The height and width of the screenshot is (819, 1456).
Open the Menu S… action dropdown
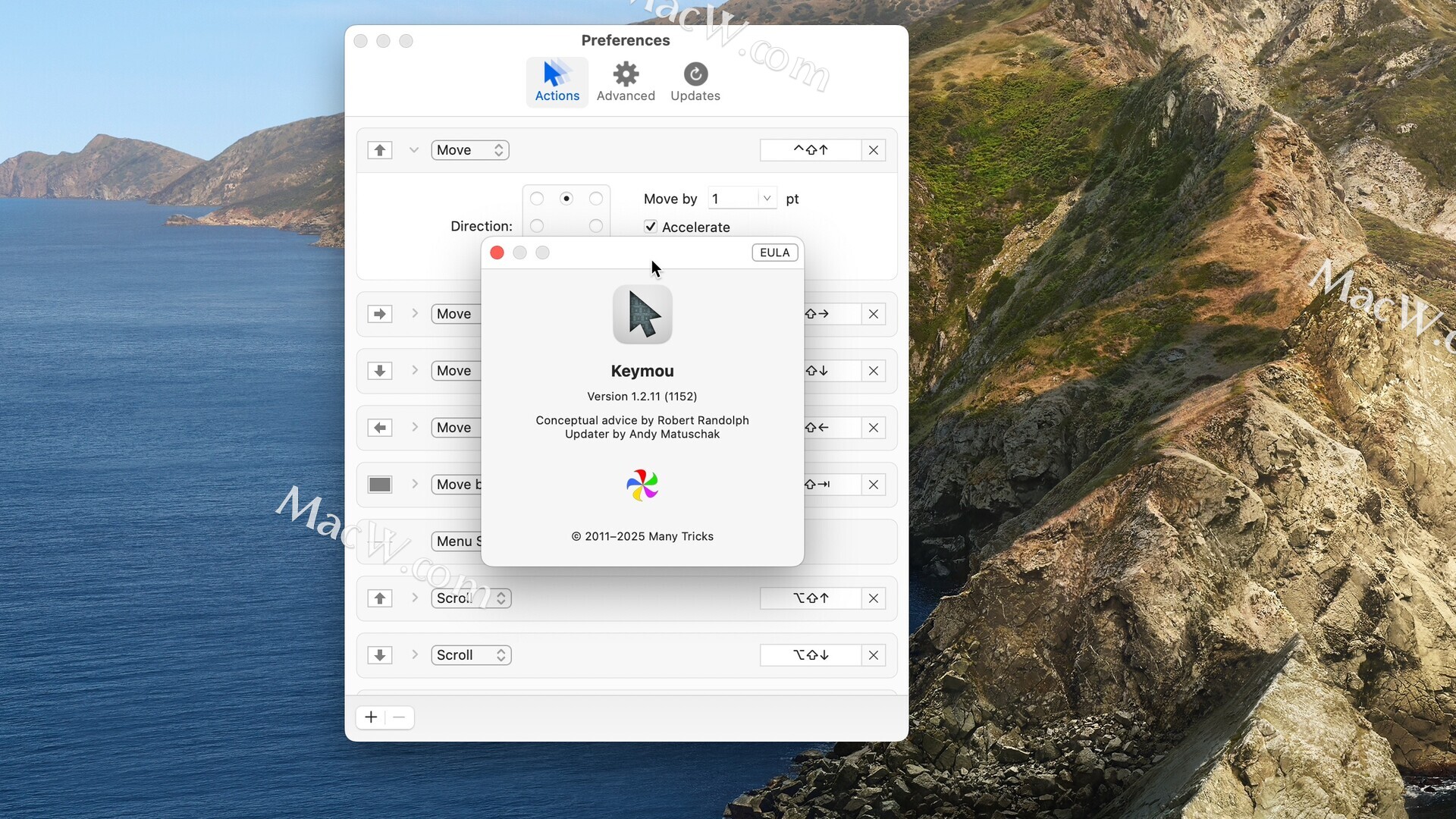tap(457, 541)
